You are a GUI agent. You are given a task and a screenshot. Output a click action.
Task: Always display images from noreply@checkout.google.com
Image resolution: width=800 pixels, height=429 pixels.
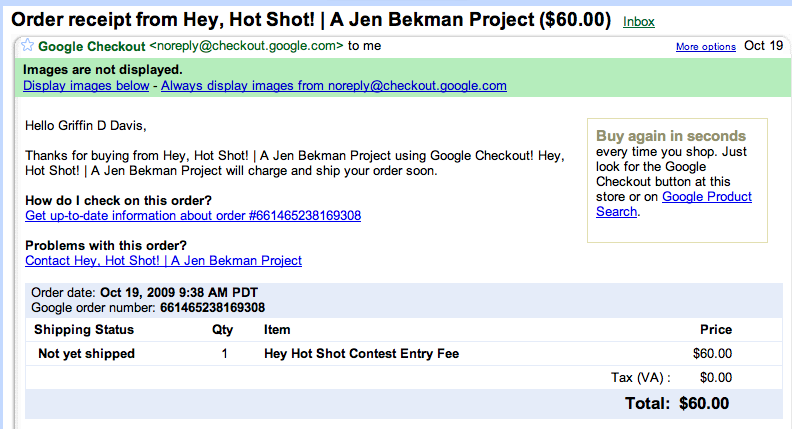point(334,86)
